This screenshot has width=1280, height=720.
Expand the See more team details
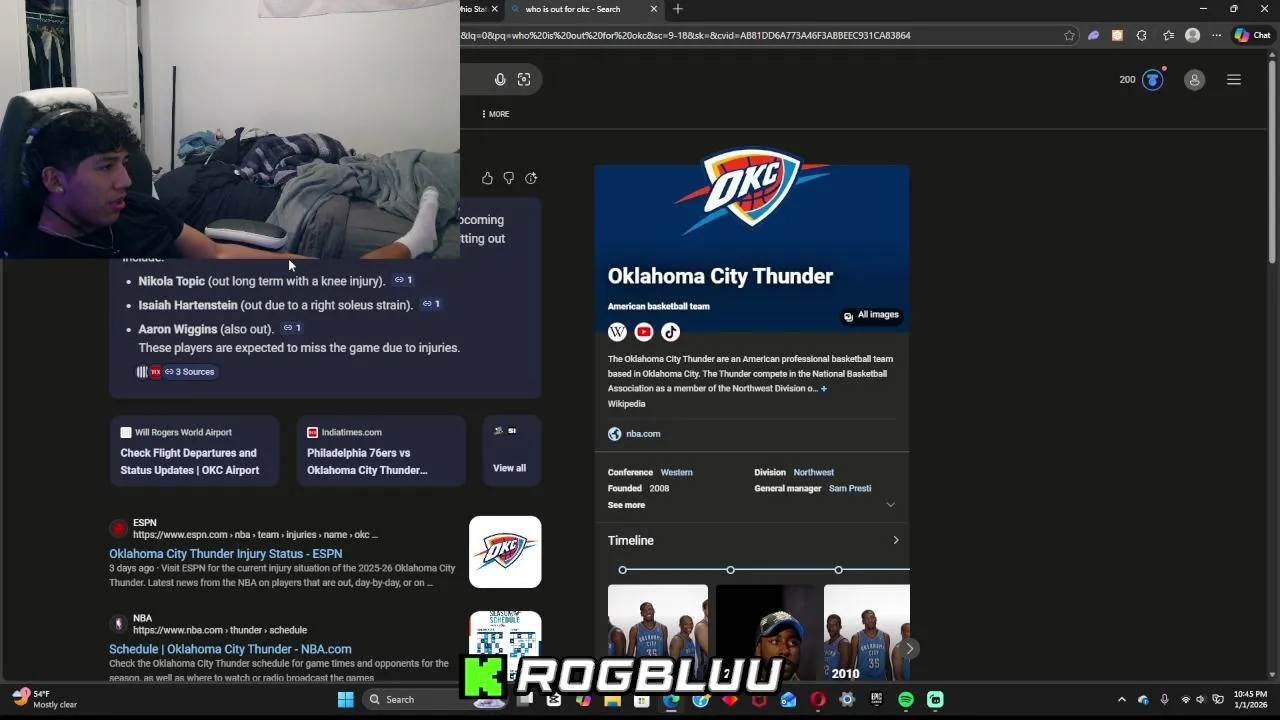coord(751,505)
